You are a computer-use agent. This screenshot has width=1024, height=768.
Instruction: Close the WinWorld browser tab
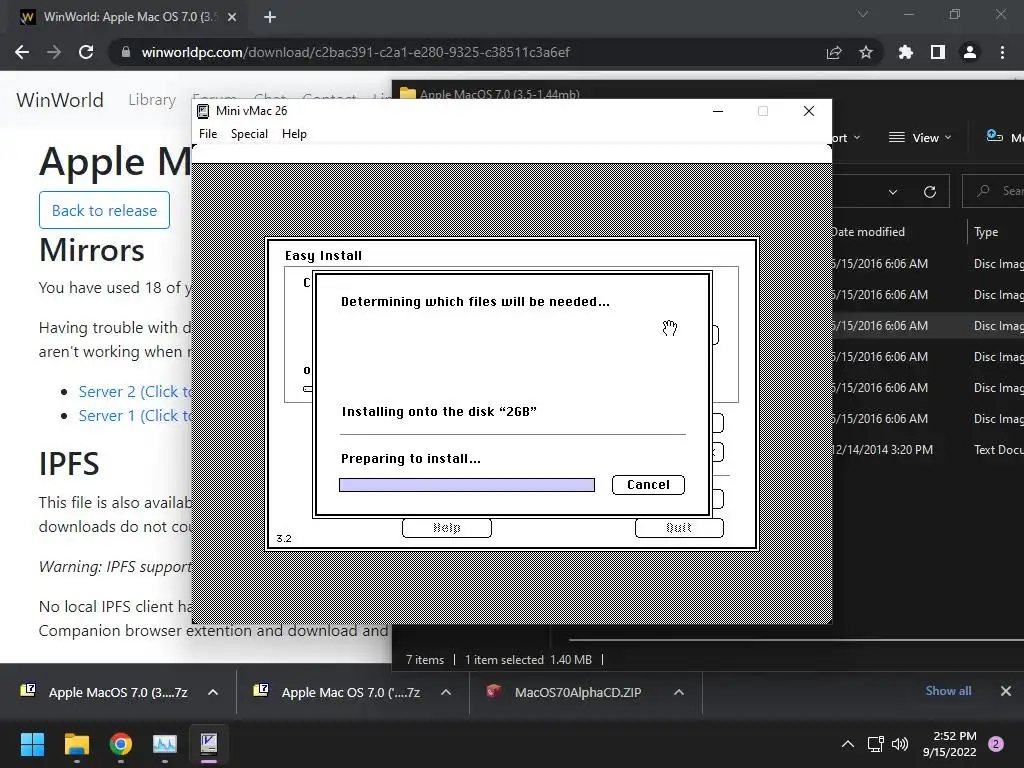[x=232, y=17]
